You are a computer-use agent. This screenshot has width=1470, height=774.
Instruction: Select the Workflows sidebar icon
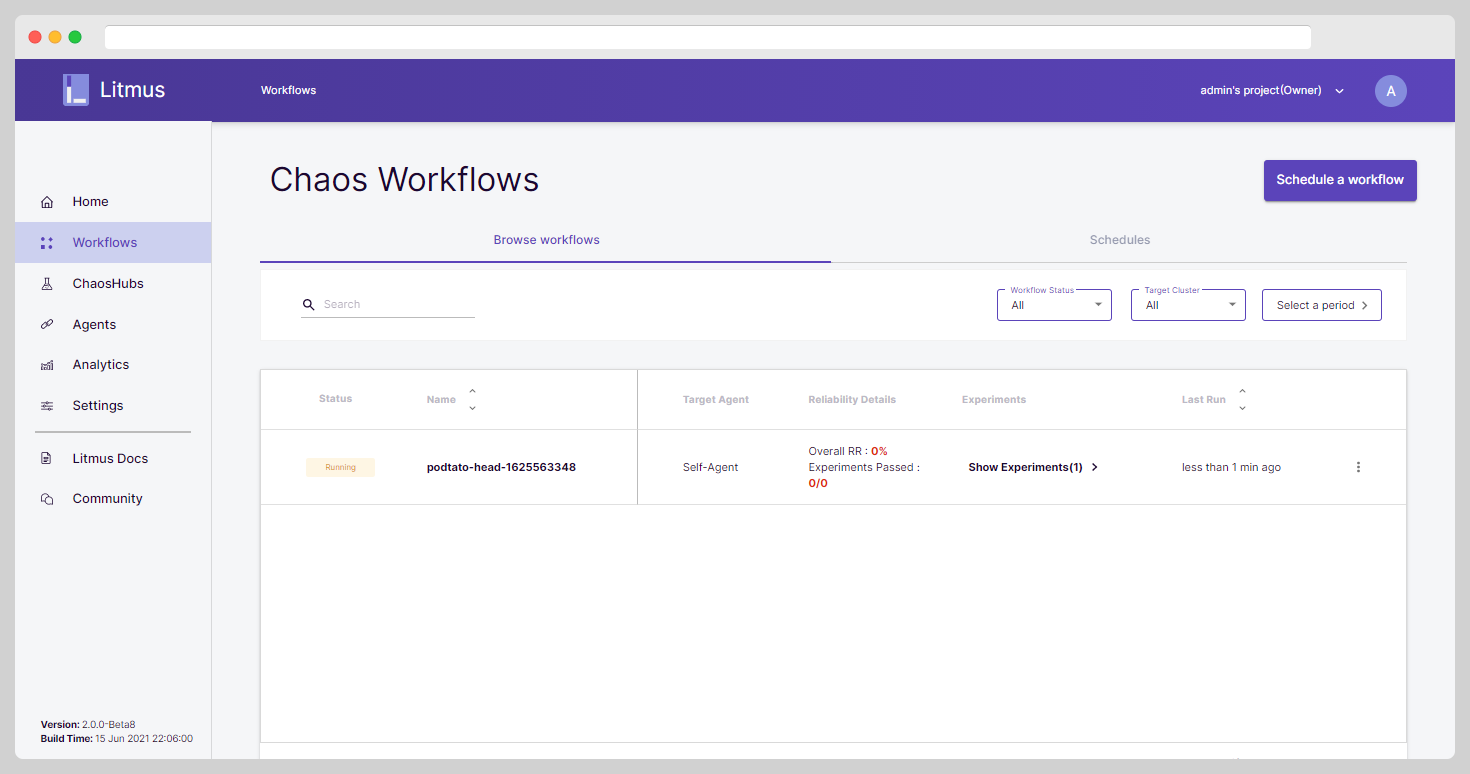pyautogui.click(x=47, y=243)
